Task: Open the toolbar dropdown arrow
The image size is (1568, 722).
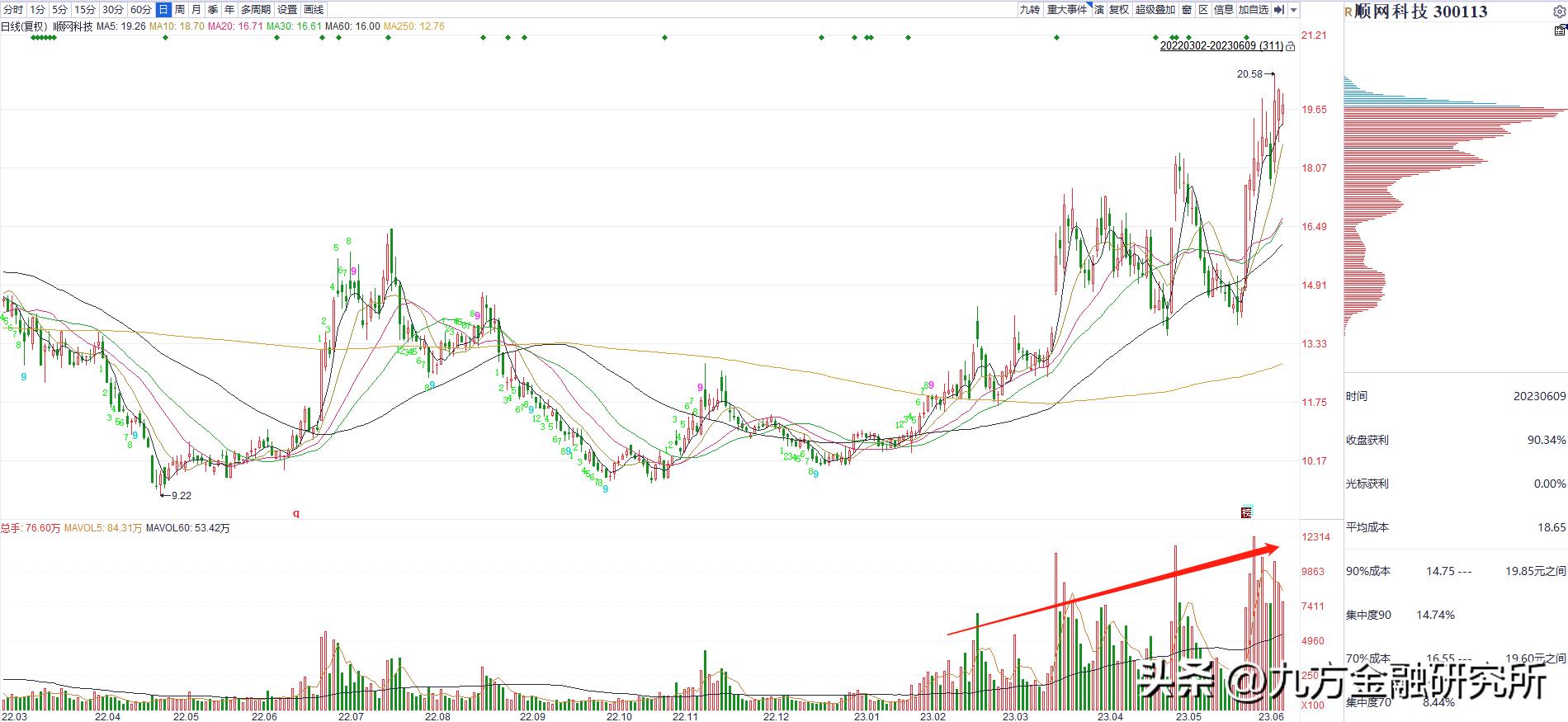Action: pyautogui.click(x=1294, y=10)
